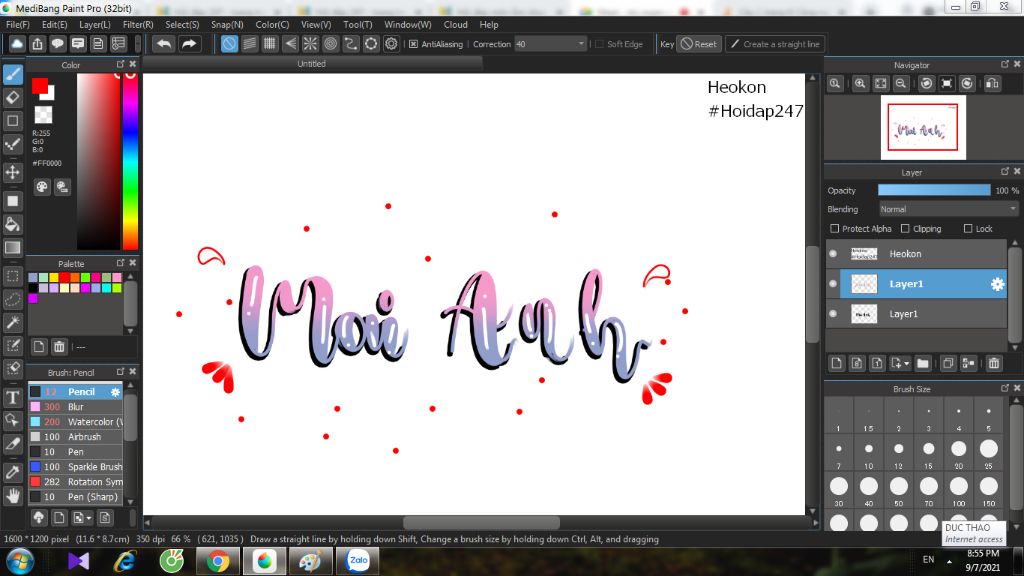The width and height of the screenshot is (1024, 576).
Task: Enable Soft Edge checkbox
Action: click(600, 44)
